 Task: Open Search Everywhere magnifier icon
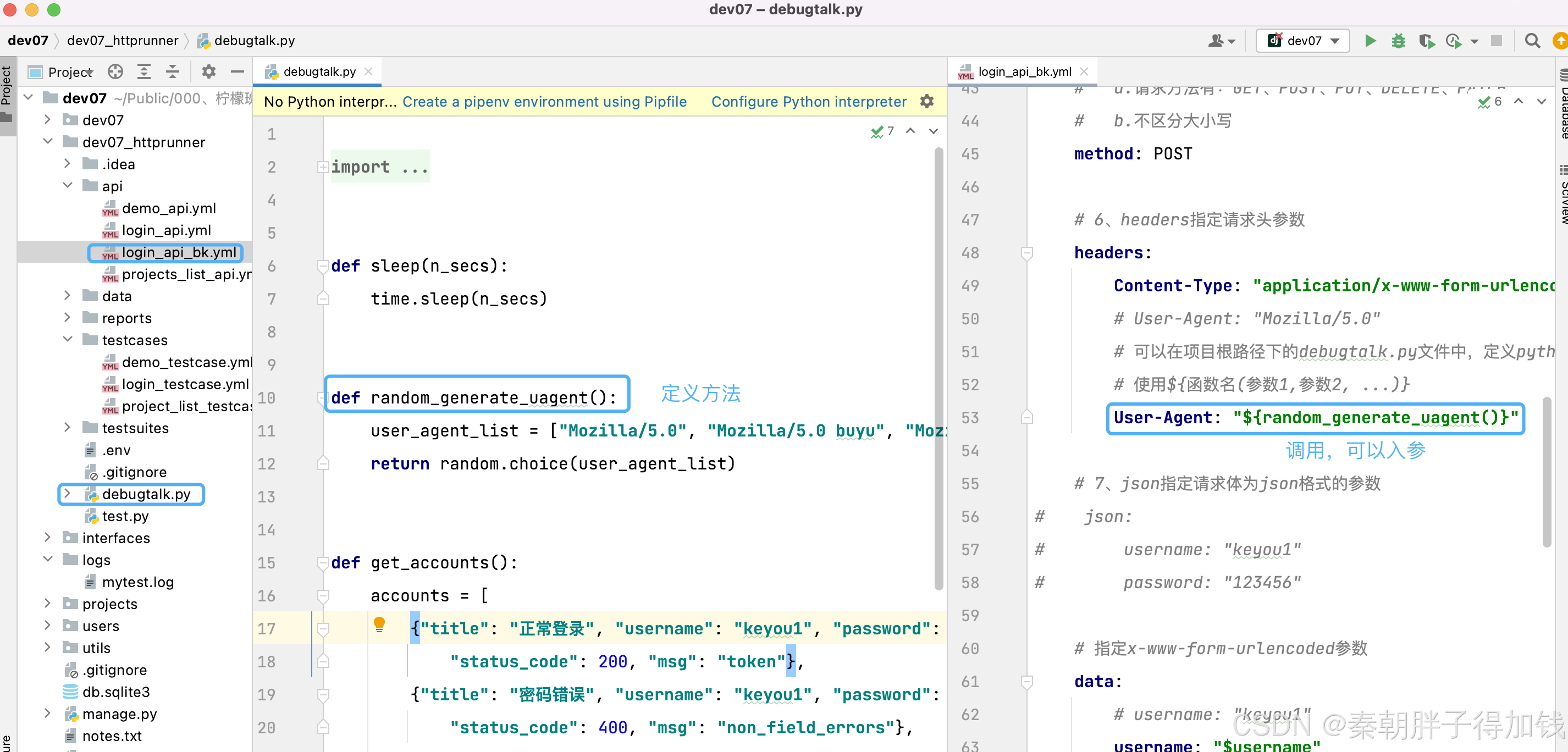pyautogui.click(x=1532, y=41)
